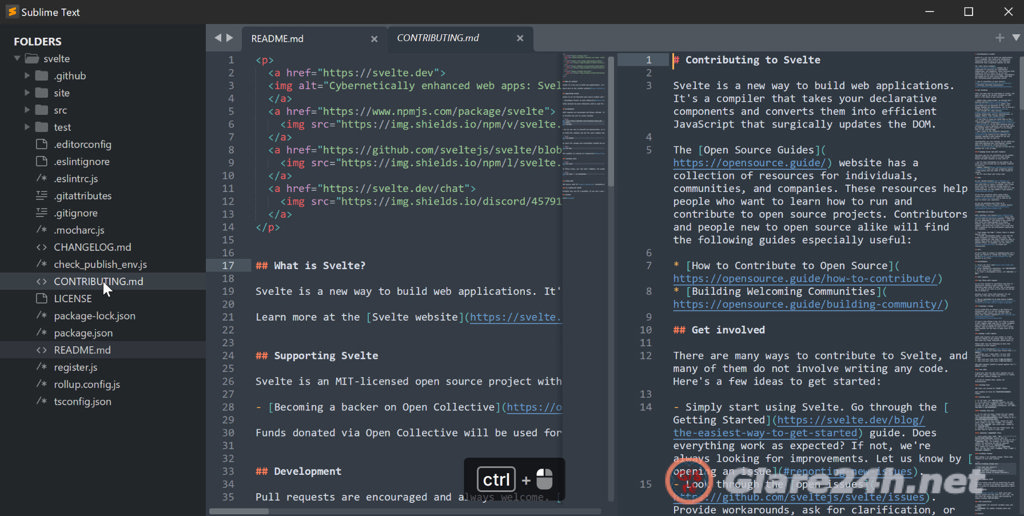Click the svelte folder icon

click(31, 59)
